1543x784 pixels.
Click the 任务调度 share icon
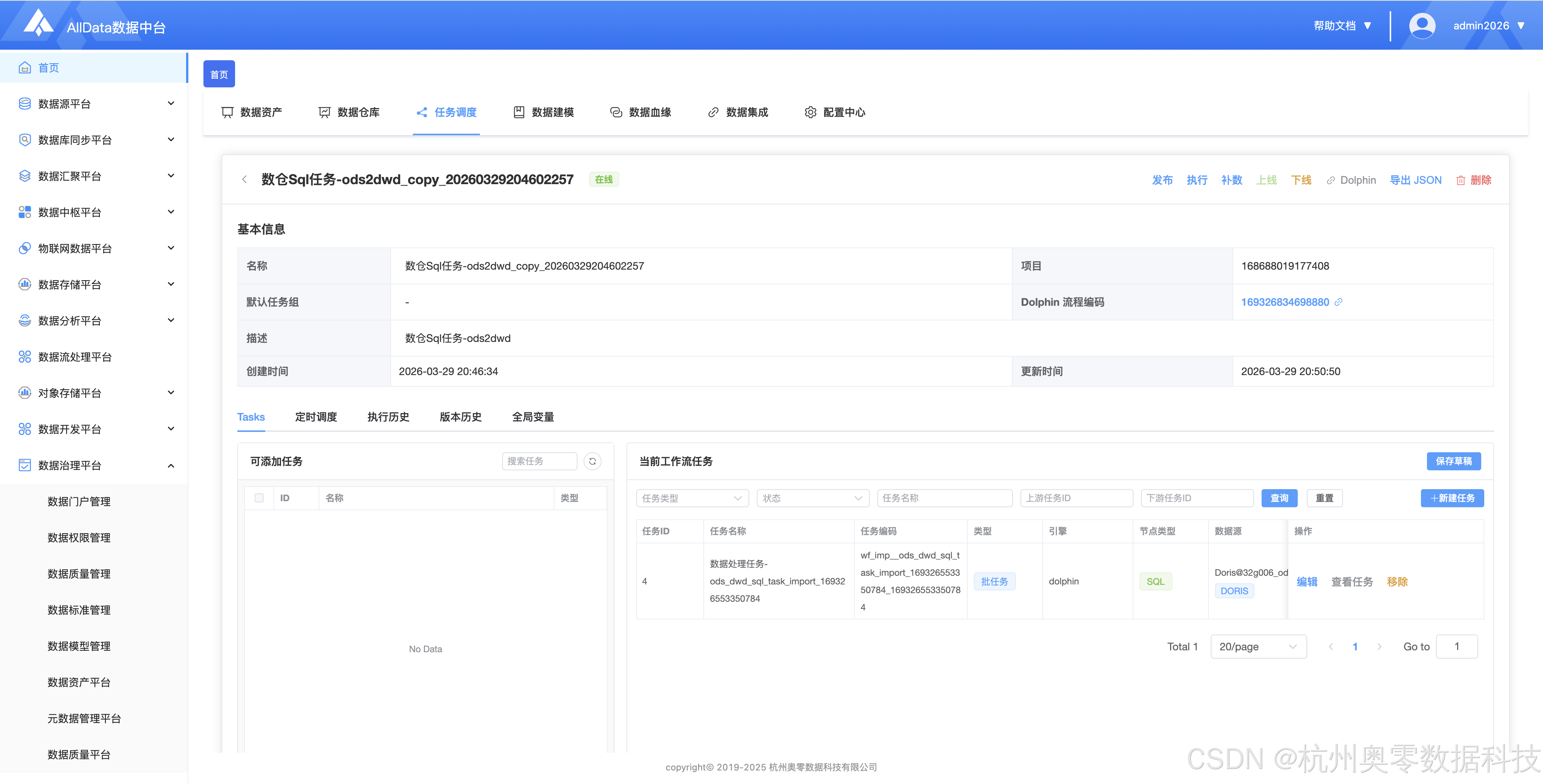422,113
